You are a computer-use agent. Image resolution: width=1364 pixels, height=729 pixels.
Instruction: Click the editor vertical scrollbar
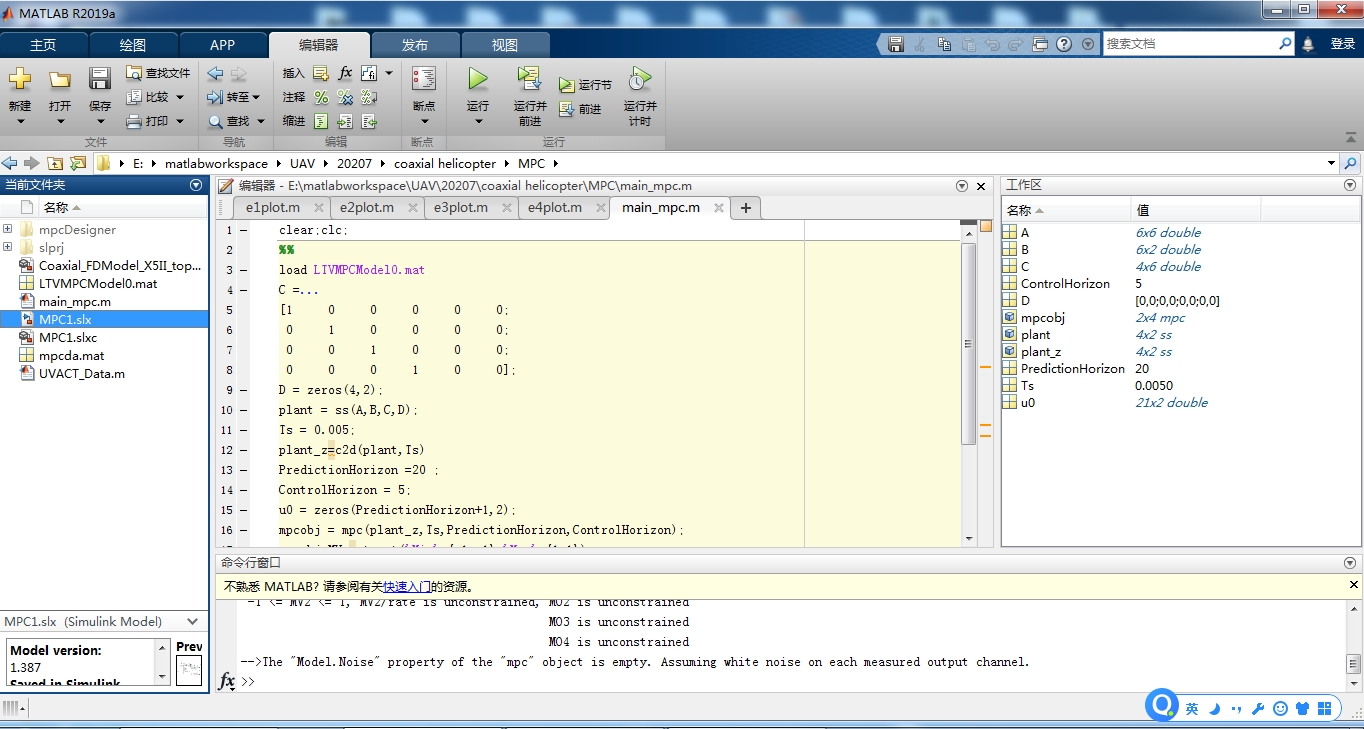coord(968,343)
